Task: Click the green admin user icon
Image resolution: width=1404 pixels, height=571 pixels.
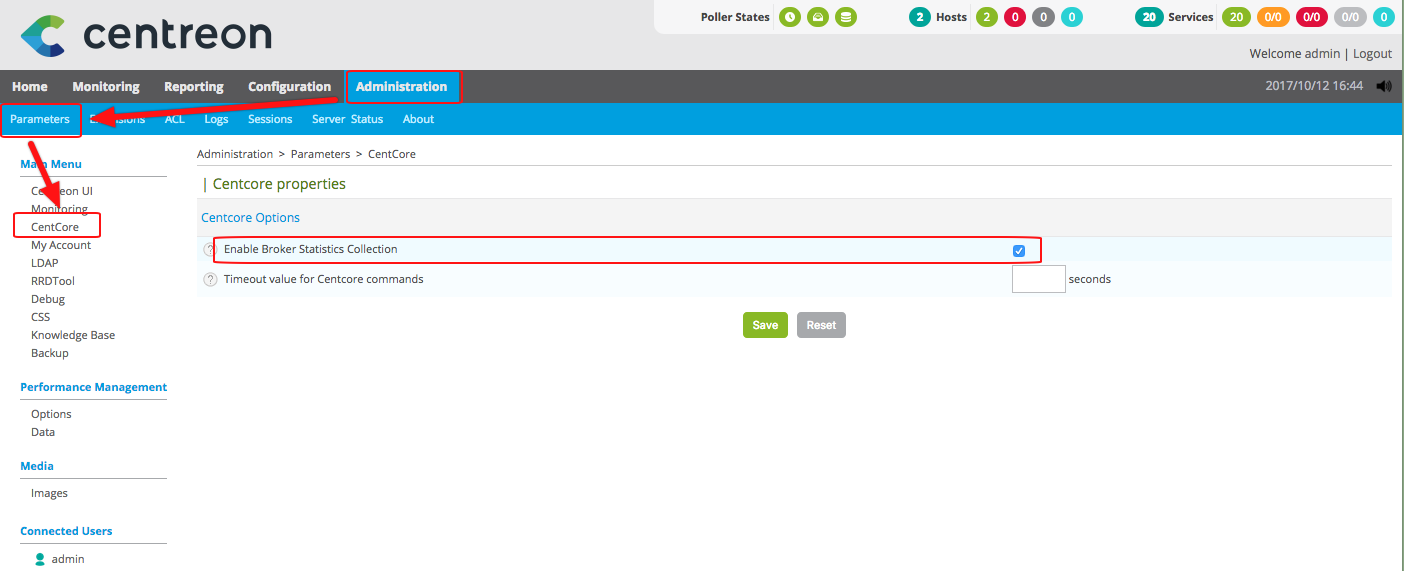Action: [x=40, y=559]
